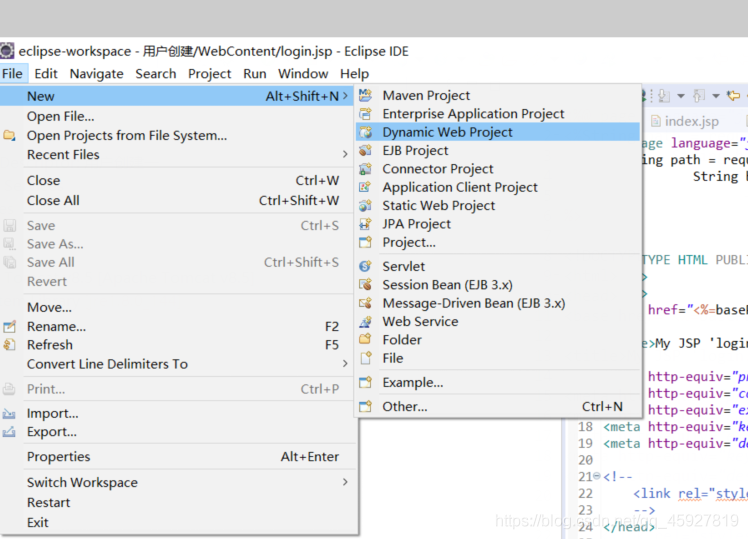Open the Navigate menu

(97, 74)
